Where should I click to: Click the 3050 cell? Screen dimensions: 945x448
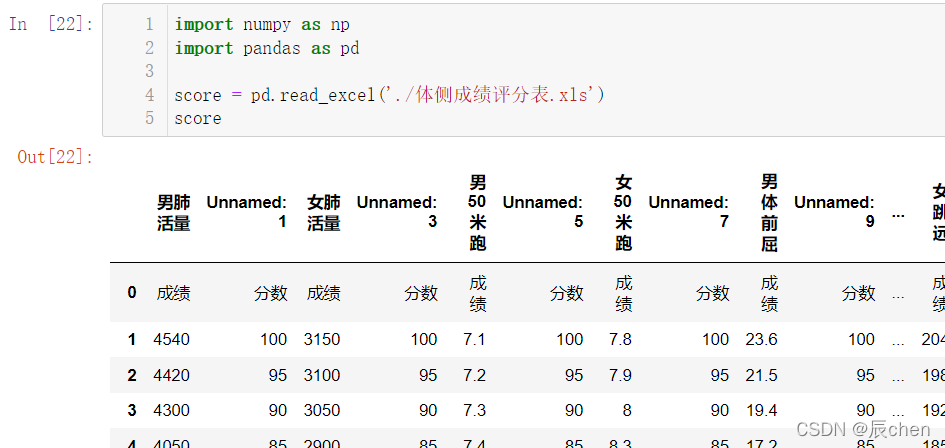(322, 411)
